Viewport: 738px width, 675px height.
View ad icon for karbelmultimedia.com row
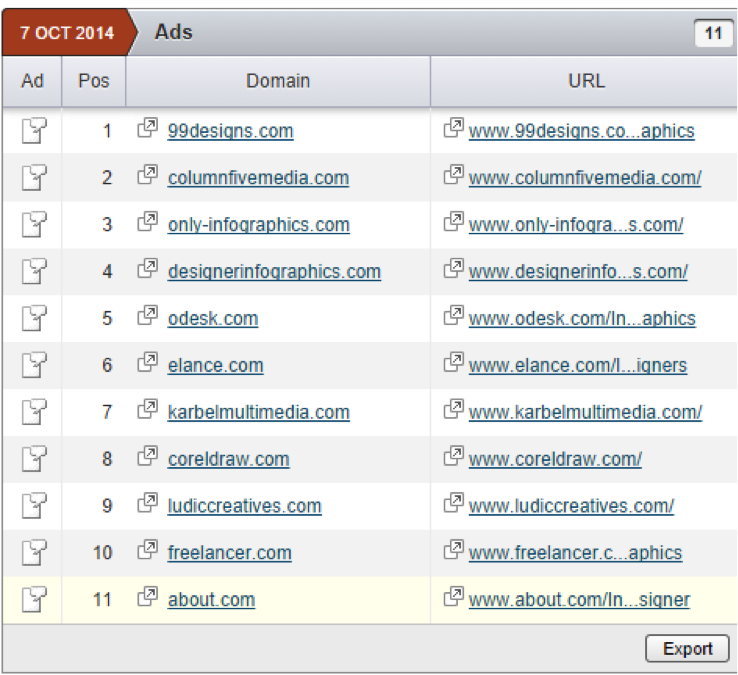[x=34, y=412]
